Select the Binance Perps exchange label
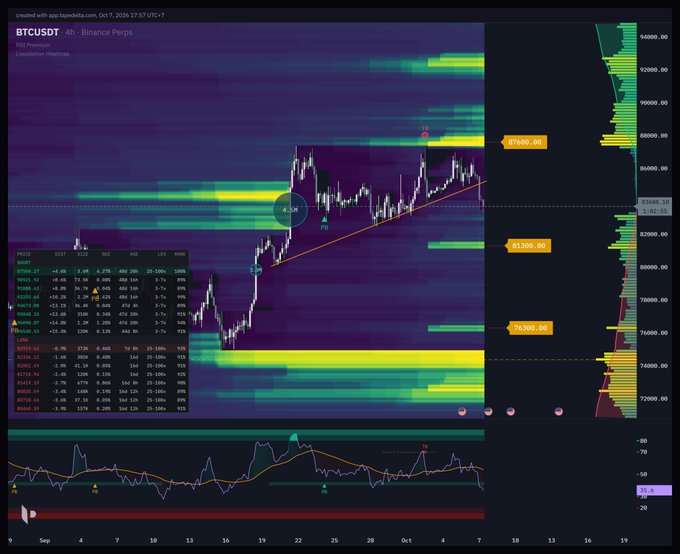The image size is (680, 554). (x=107, y=33)
